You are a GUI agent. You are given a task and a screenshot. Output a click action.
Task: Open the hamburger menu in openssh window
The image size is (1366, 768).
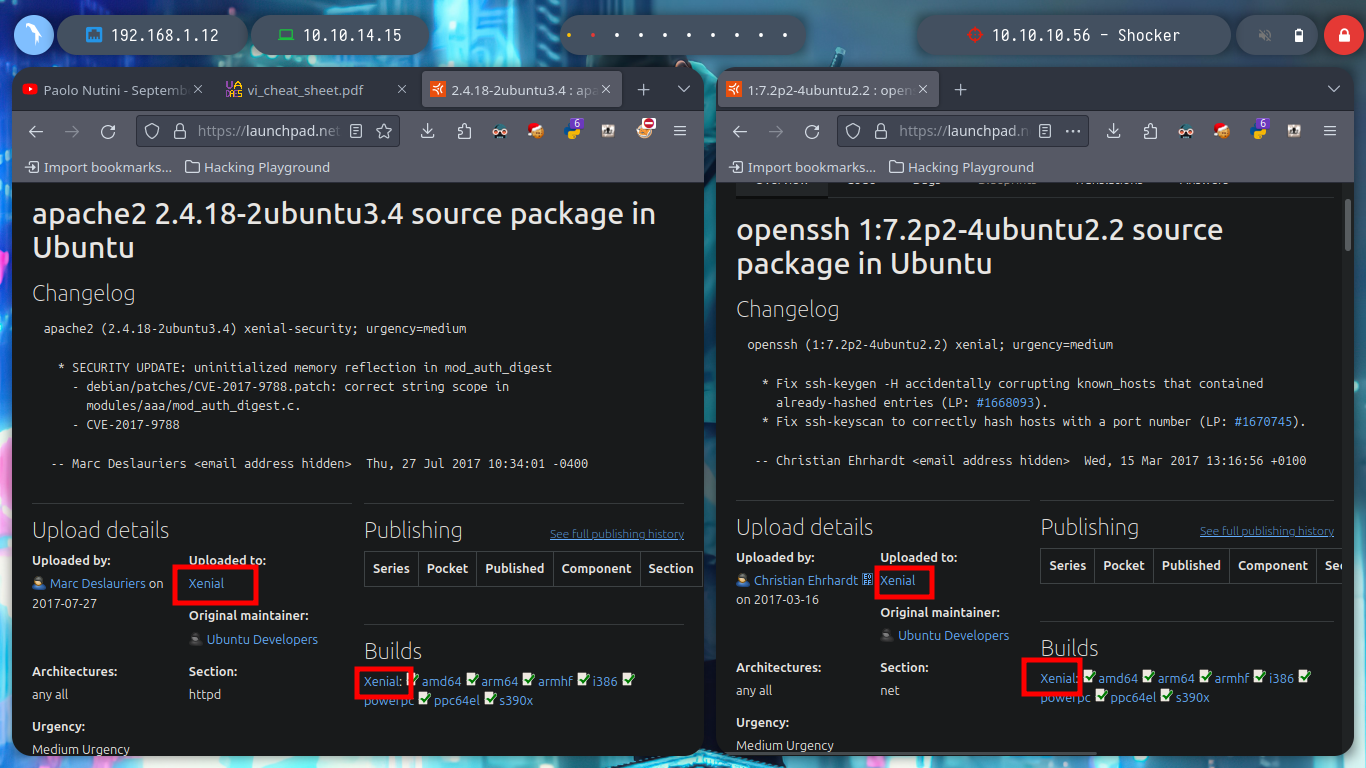[1330, 131]
